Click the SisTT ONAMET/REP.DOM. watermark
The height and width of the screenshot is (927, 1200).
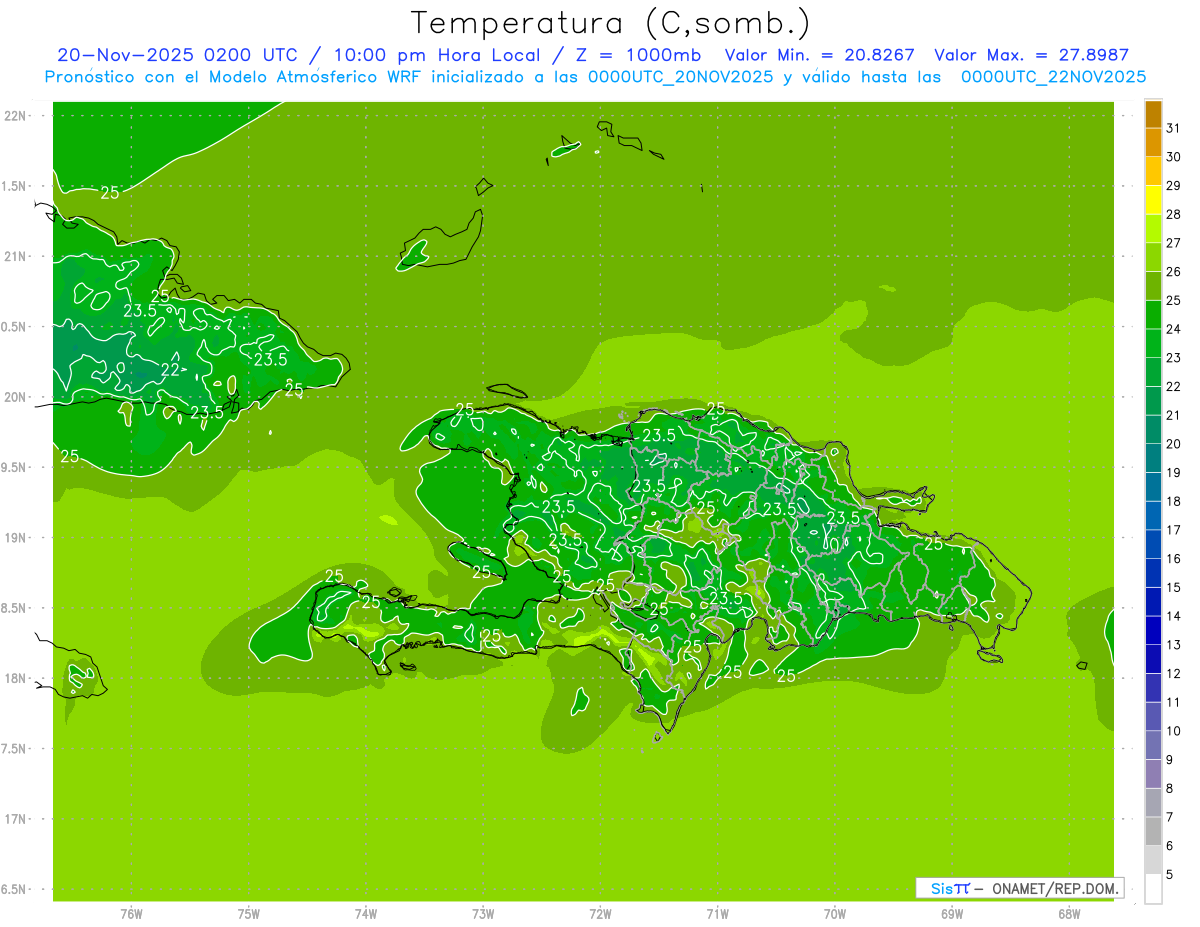[1019, 888]
